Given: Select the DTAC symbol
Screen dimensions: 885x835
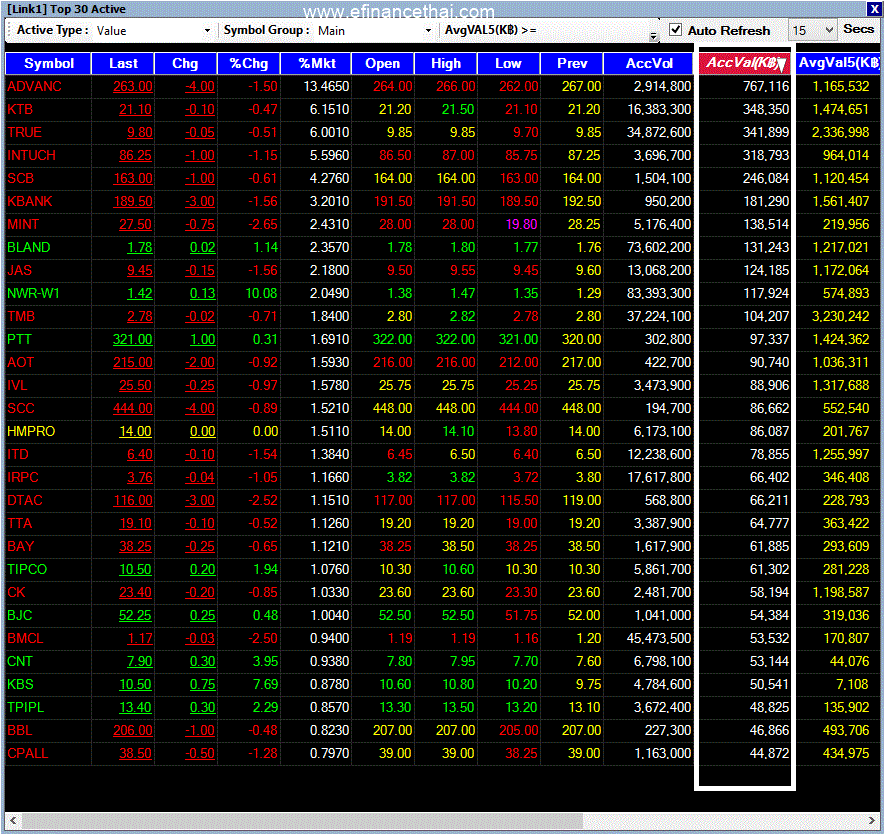Looking at the screenshot, I should tap(25, 500).
